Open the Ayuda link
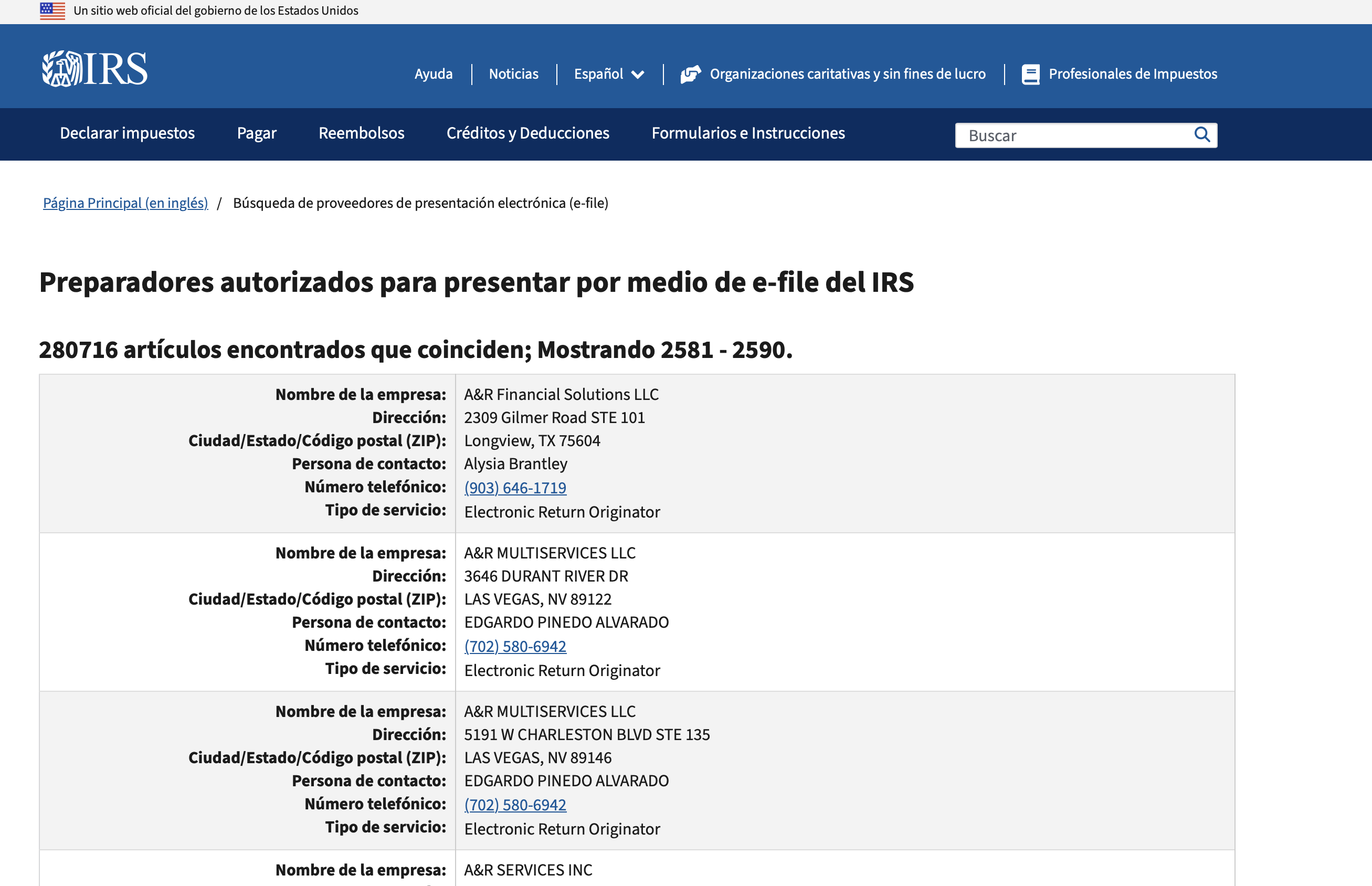1372x886 pixels. point(433,74)
